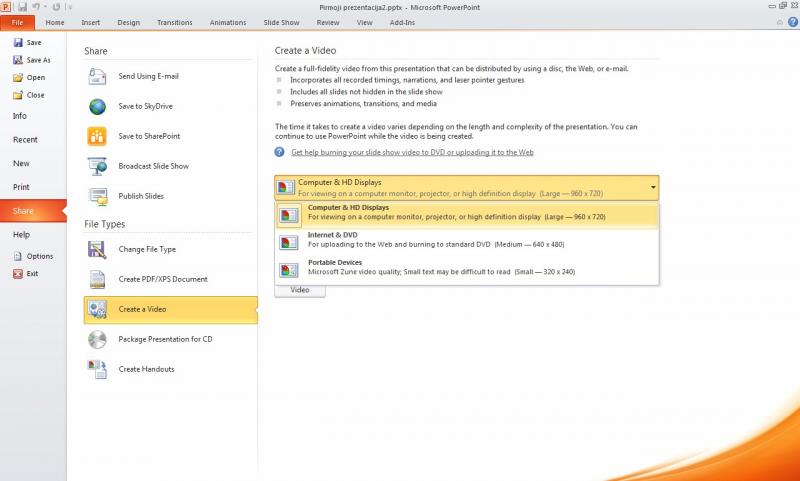Select Open in the Backstage sidebar
Viewport: 800px width, 481px height.
(29, 78)
